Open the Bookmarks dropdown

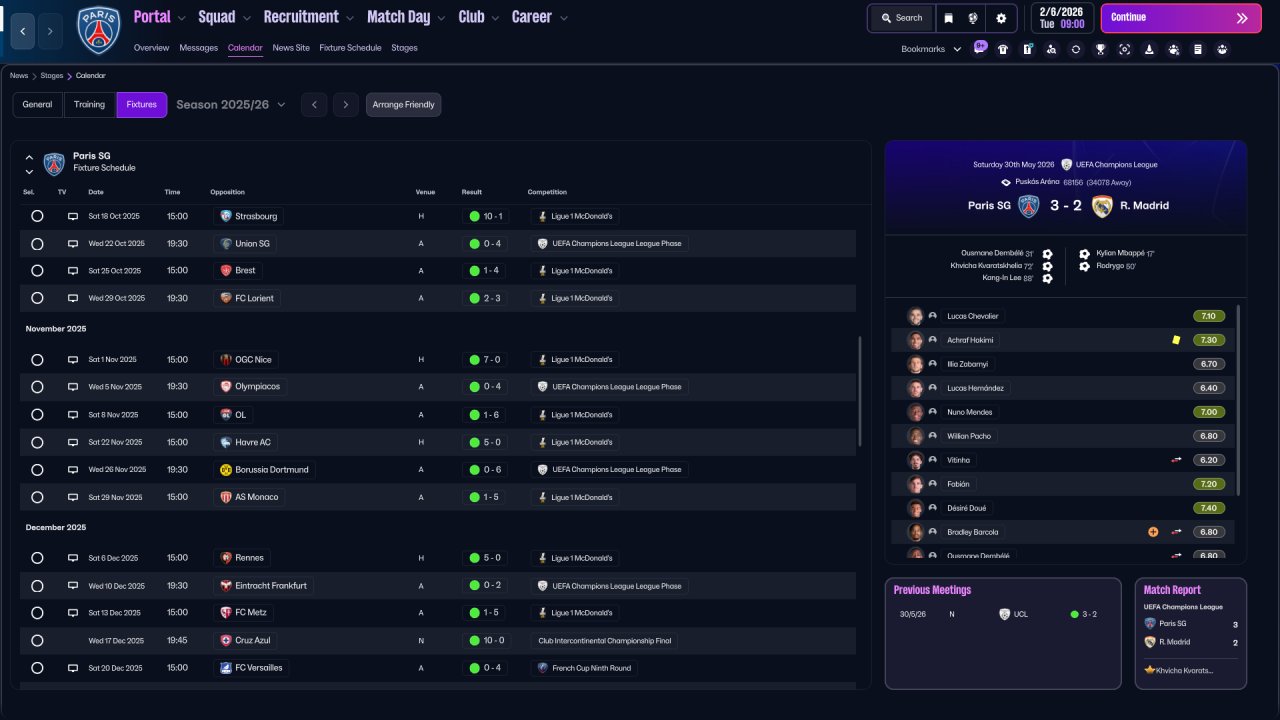click(x=931, y=49)
